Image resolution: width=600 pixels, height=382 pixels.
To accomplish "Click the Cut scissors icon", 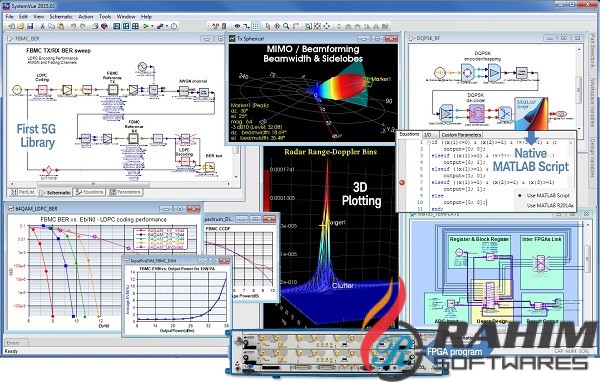I will (x=42, y=26).
